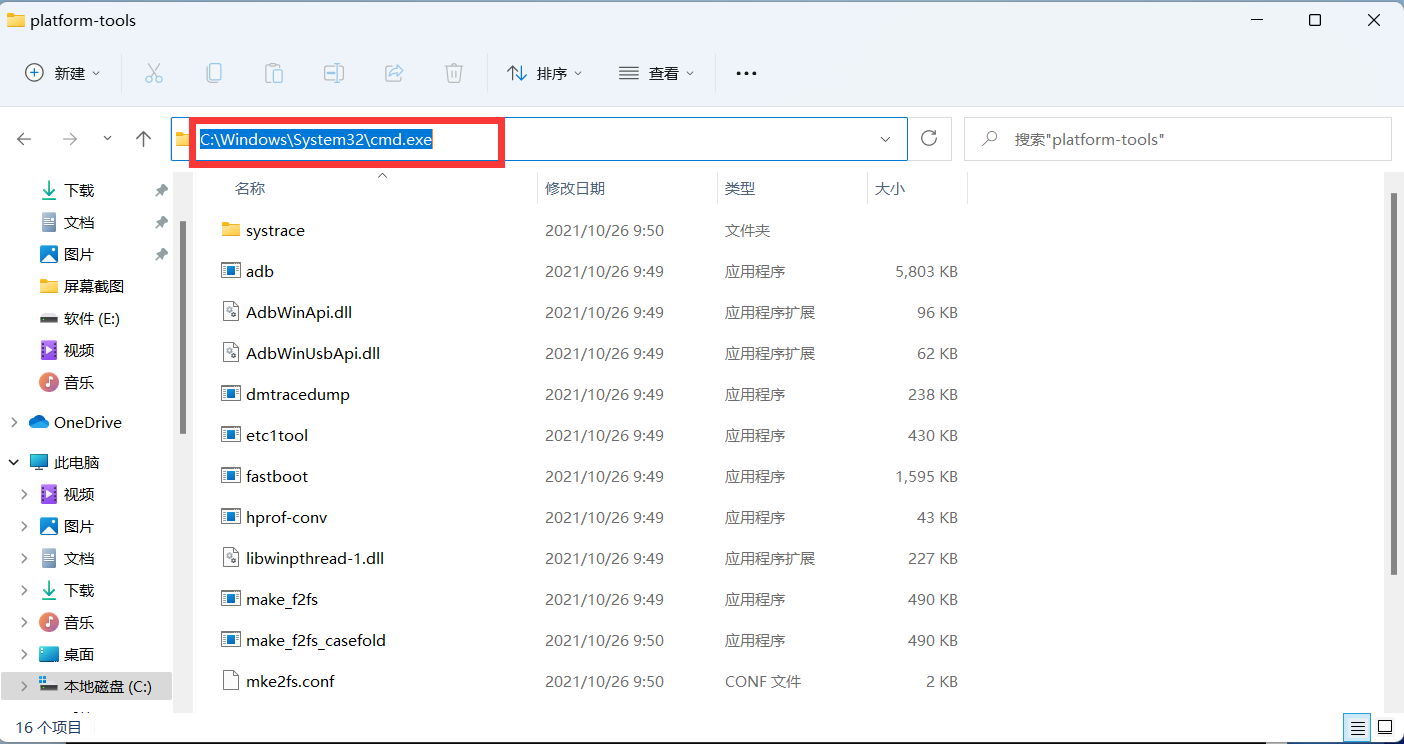Viewport: 1404px width, 744px height.
Task: Expand the address bar history dropdown
Action: [x=885, y=139]
